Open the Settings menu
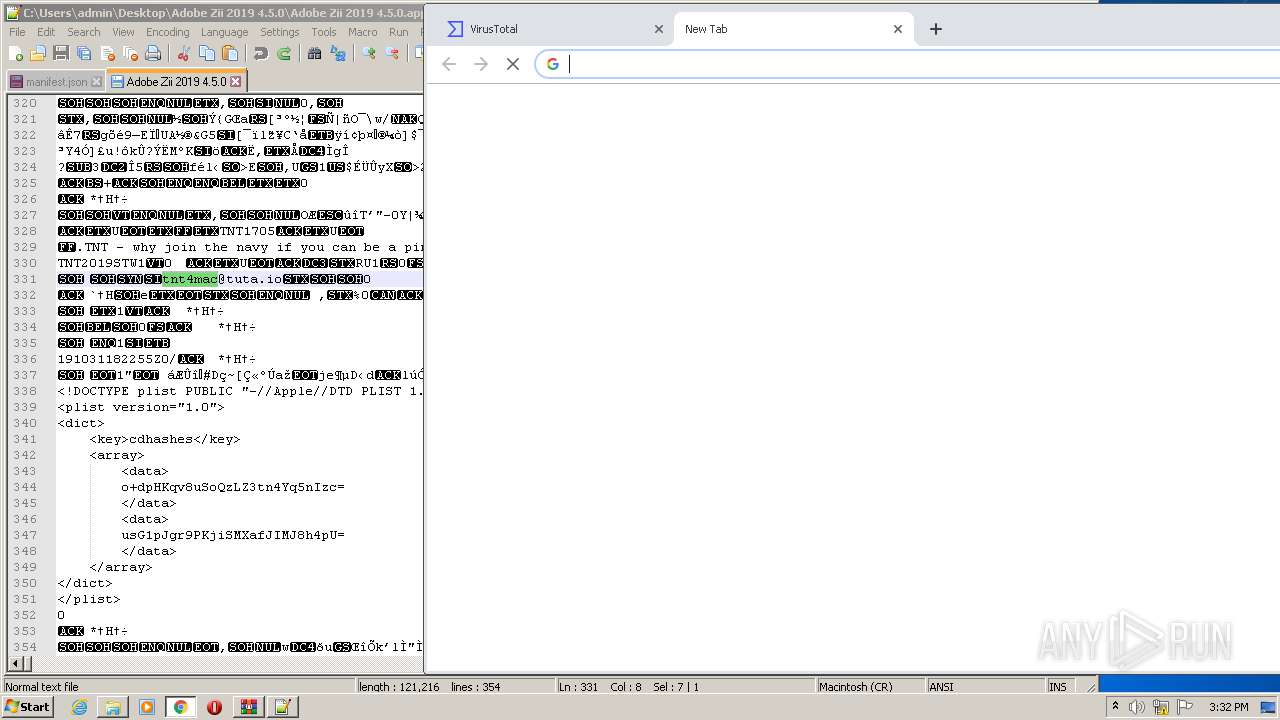The height and width of the screenshot is (720, 1280). [280, 32]
